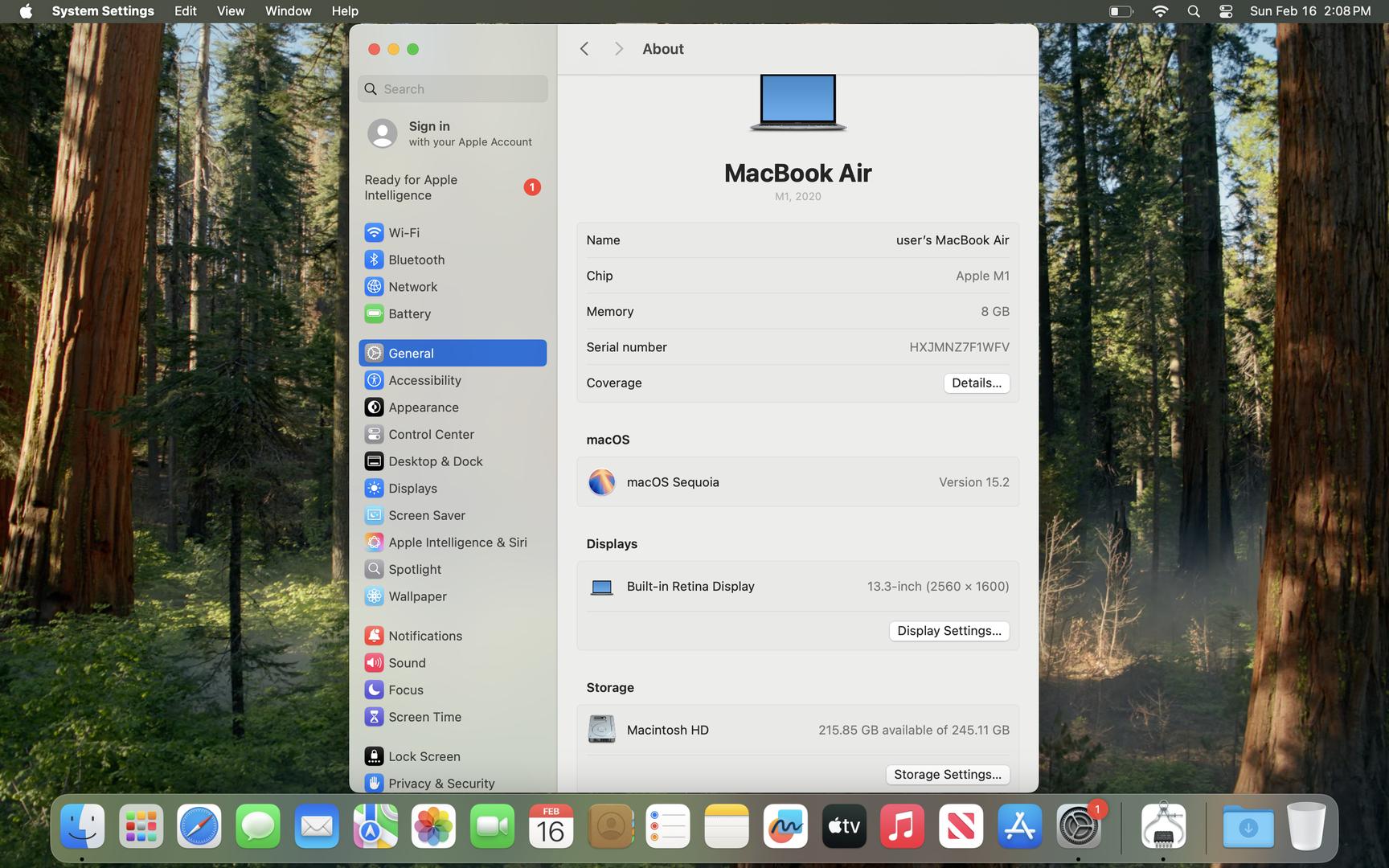The width and height of the screenshot is (1389, 868).
Task: Open Notifications settings
Action: coord(424,636)
